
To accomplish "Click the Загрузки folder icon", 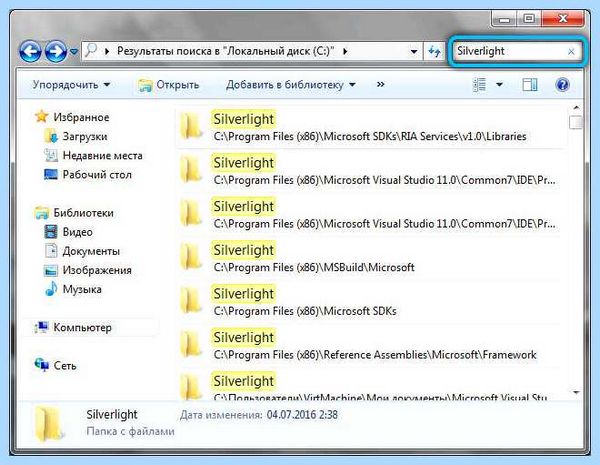I will pyautogui.click(x=51, y=136).
